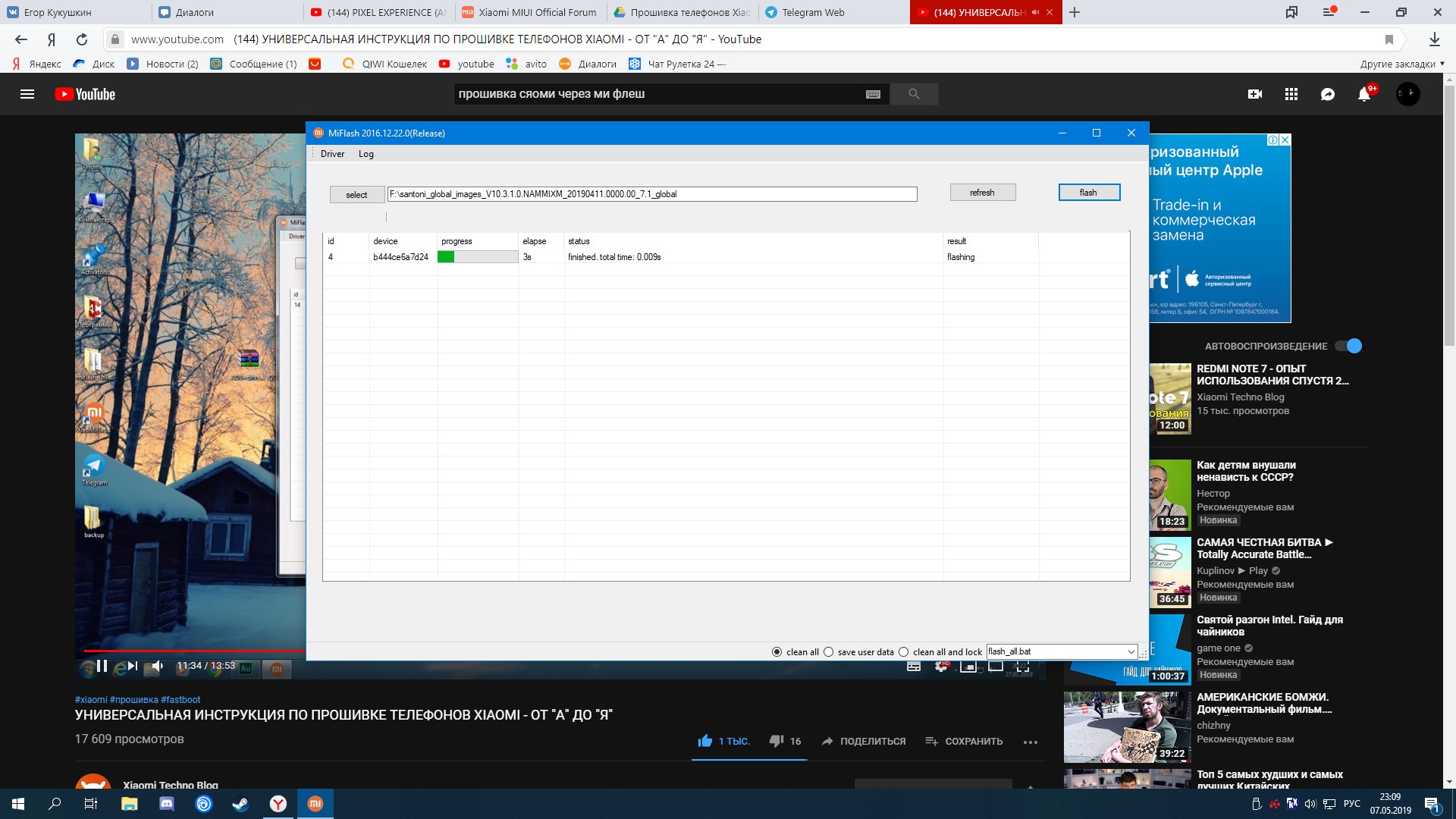Go back to previous browser page
This screenshot has width=1456, height=819.
point(21,39)
